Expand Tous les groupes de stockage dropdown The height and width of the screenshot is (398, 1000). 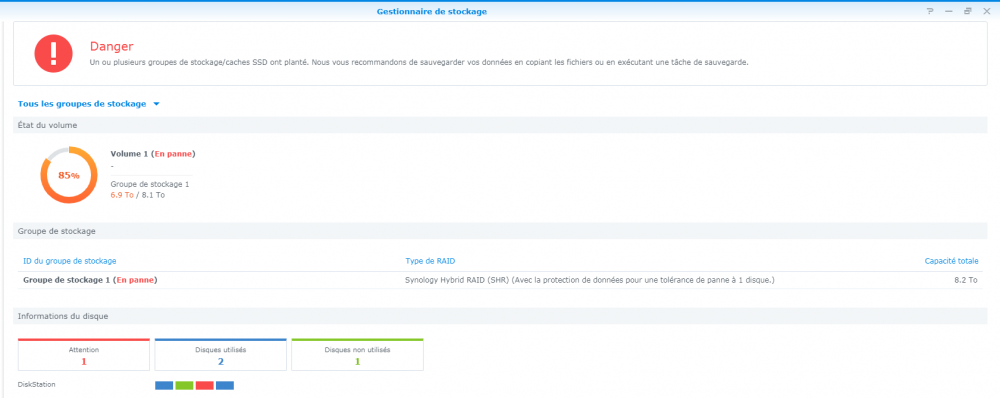tap(88, 103)
